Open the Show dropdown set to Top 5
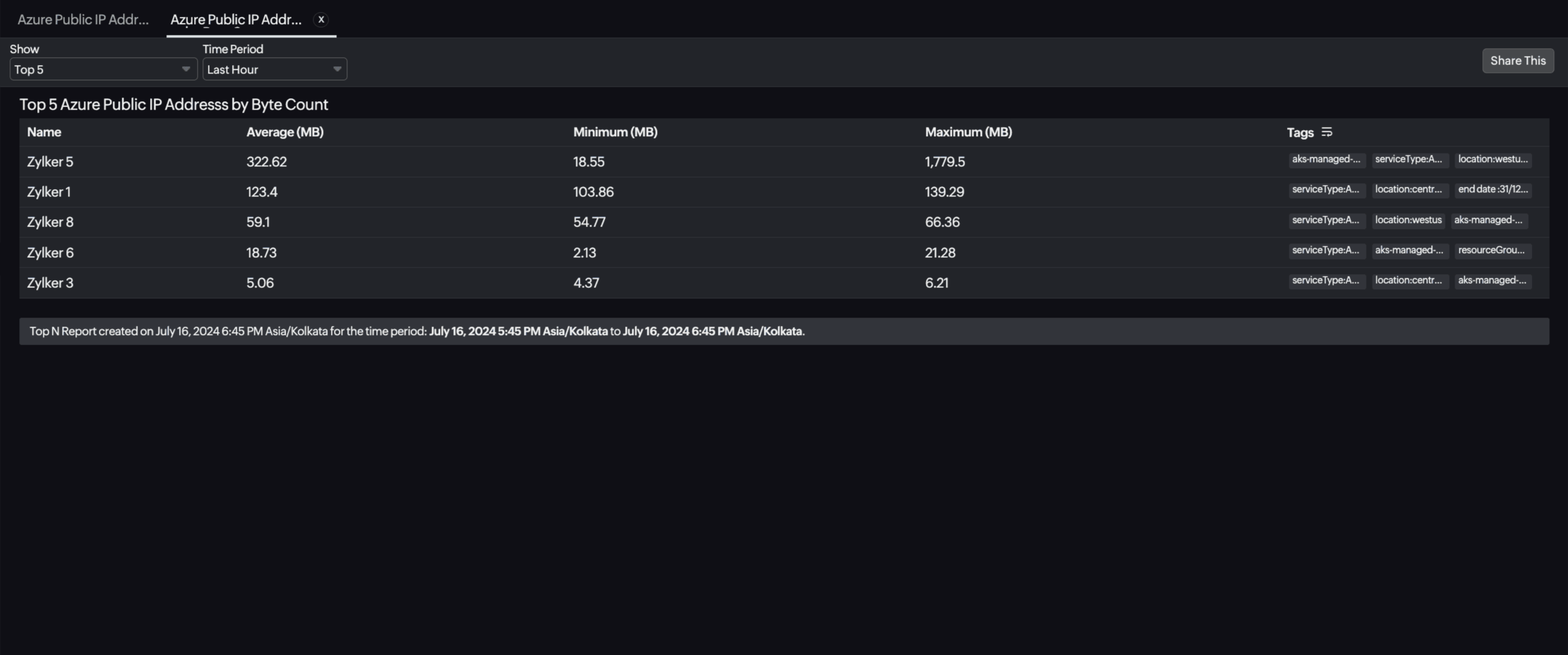The width and height of the screenshot is (1568, 655). 102,69
